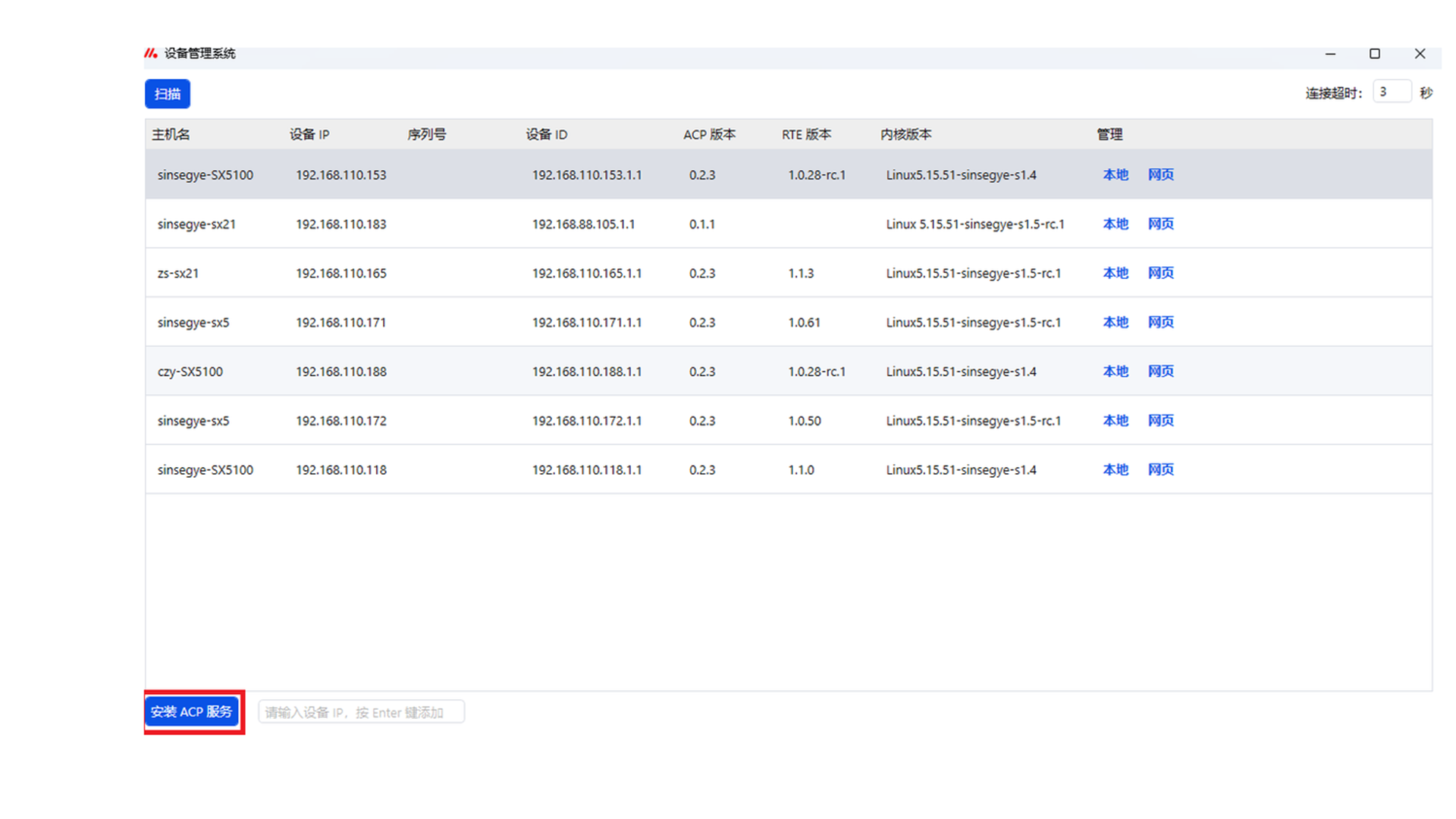Click 安装 ACP 服务 button
Viewport: 1456px width, 819px height.
click(192, 711)
